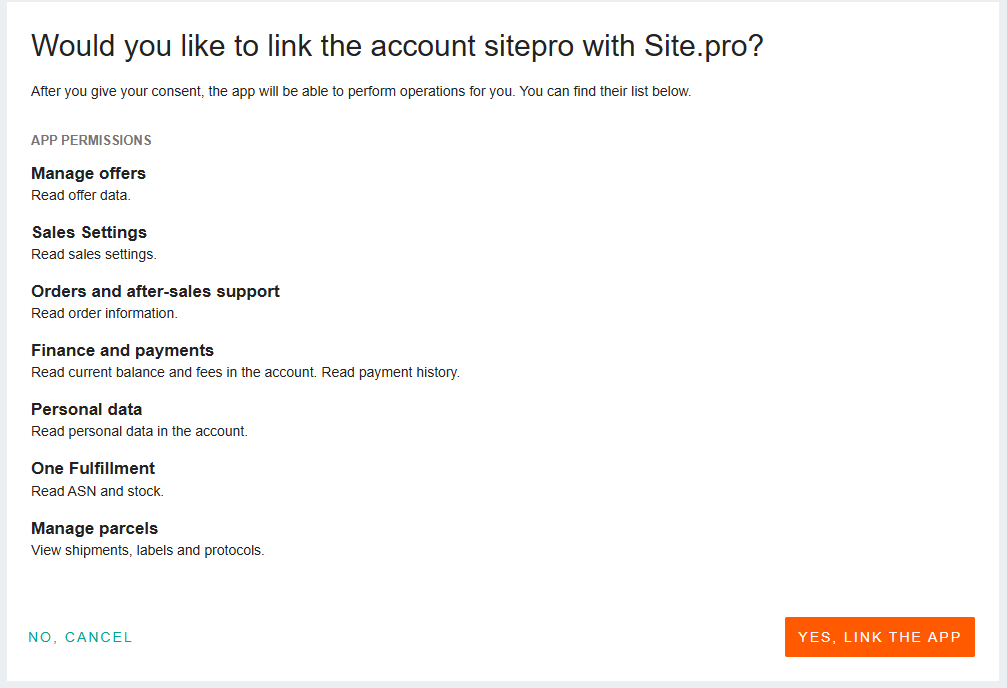Click the 'Would you like to link' page heading
This screenshot has height=688, width=1007.
[397, 46]
